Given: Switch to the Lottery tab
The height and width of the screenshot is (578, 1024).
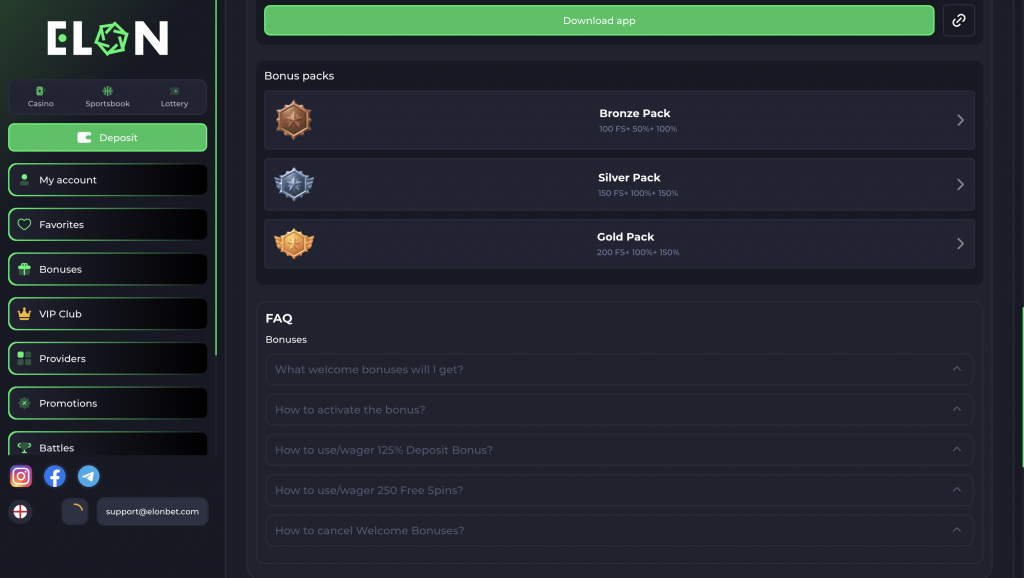Looking at the screenshot, I should coord(174,97).
